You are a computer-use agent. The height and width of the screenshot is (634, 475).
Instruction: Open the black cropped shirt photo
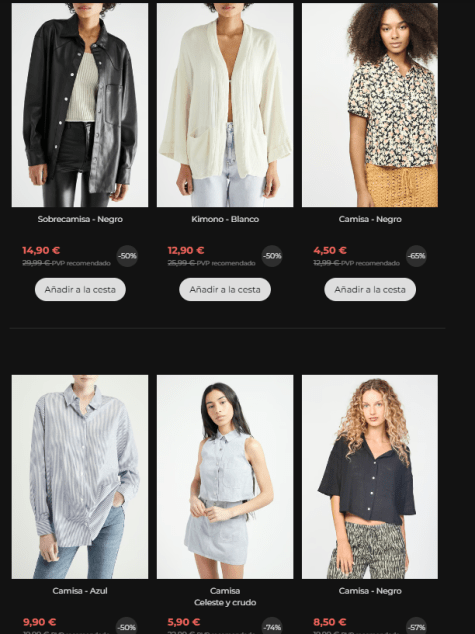coord(370,477)
